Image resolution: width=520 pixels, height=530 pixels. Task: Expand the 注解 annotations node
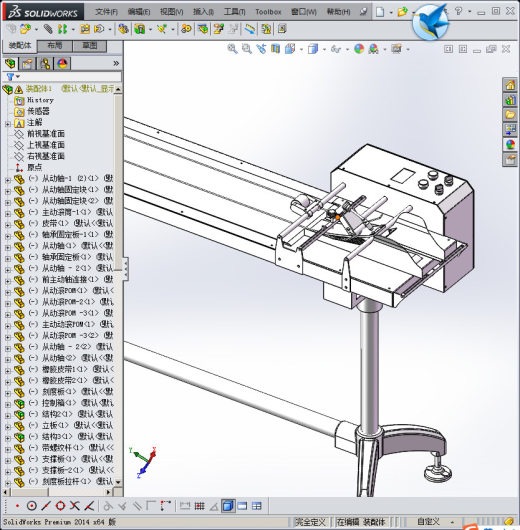(8, 124)
